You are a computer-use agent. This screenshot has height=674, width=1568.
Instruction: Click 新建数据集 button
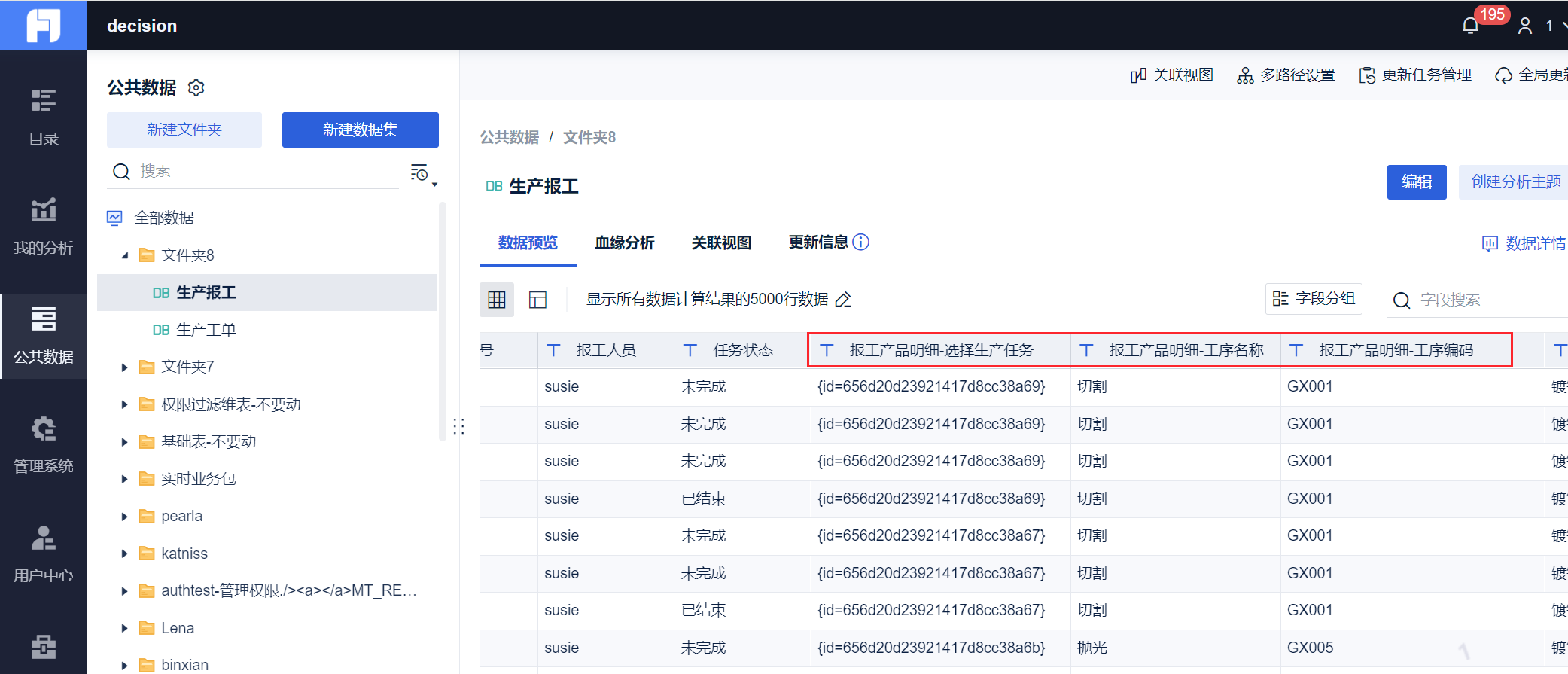coord(361,130)
